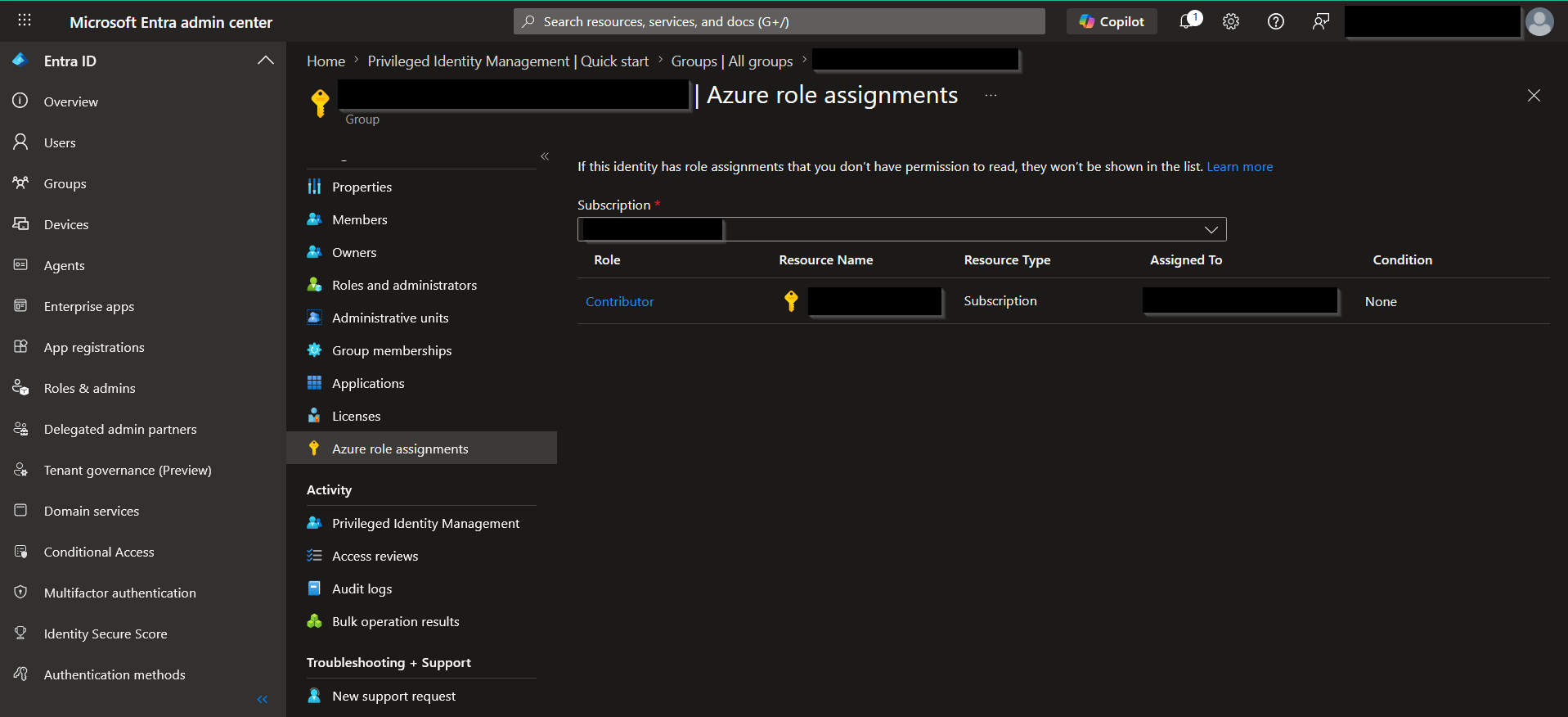The height and width of the screenshot is (717, 1568).
Task: Open the help question mark icon
Action: [1276, 21]
